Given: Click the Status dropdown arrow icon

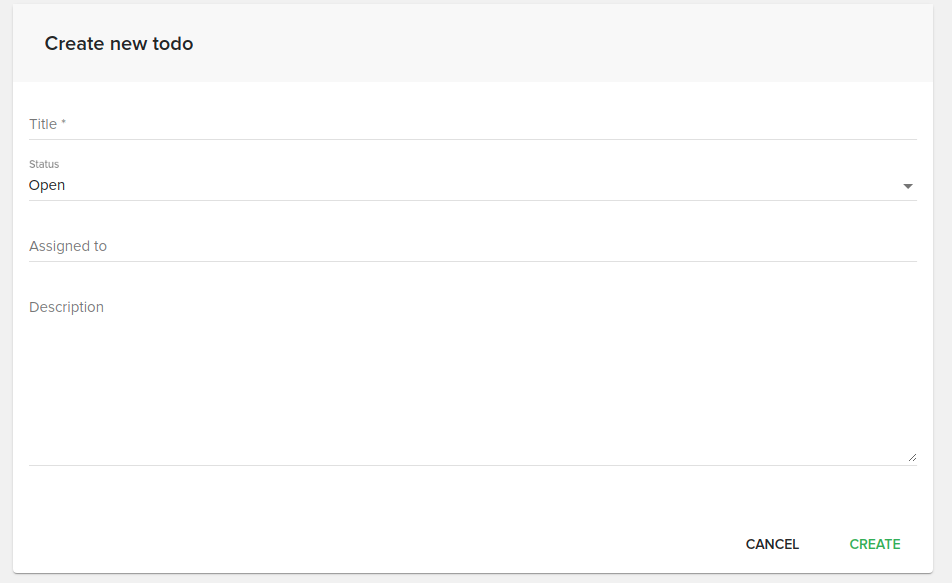Looking at the screenshot, I should click(908, 186).
